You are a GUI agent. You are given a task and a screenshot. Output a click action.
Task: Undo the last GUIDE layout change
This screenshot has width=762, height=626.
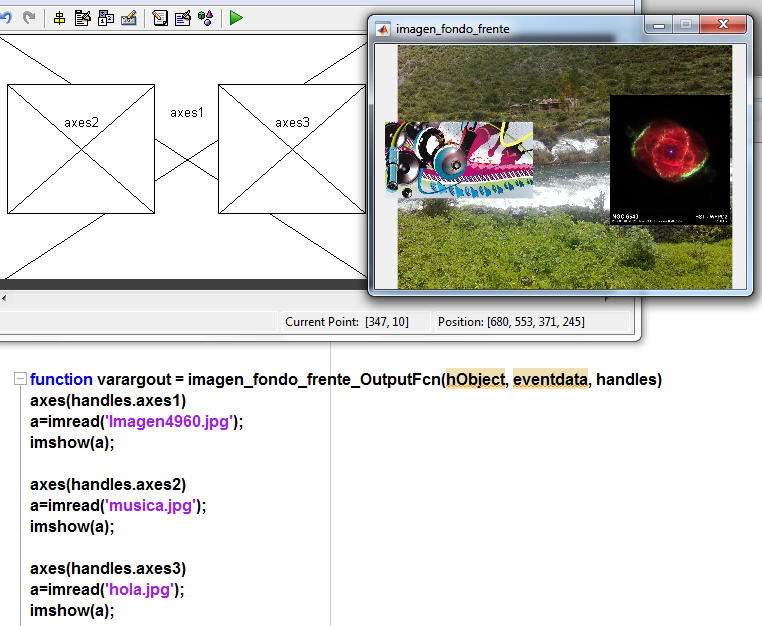coord(5,18)
